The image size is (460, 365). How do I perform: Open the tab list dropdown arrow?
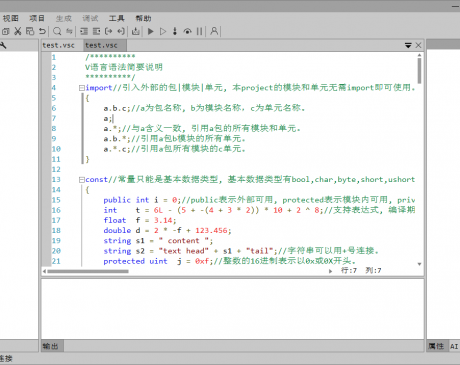408,45
